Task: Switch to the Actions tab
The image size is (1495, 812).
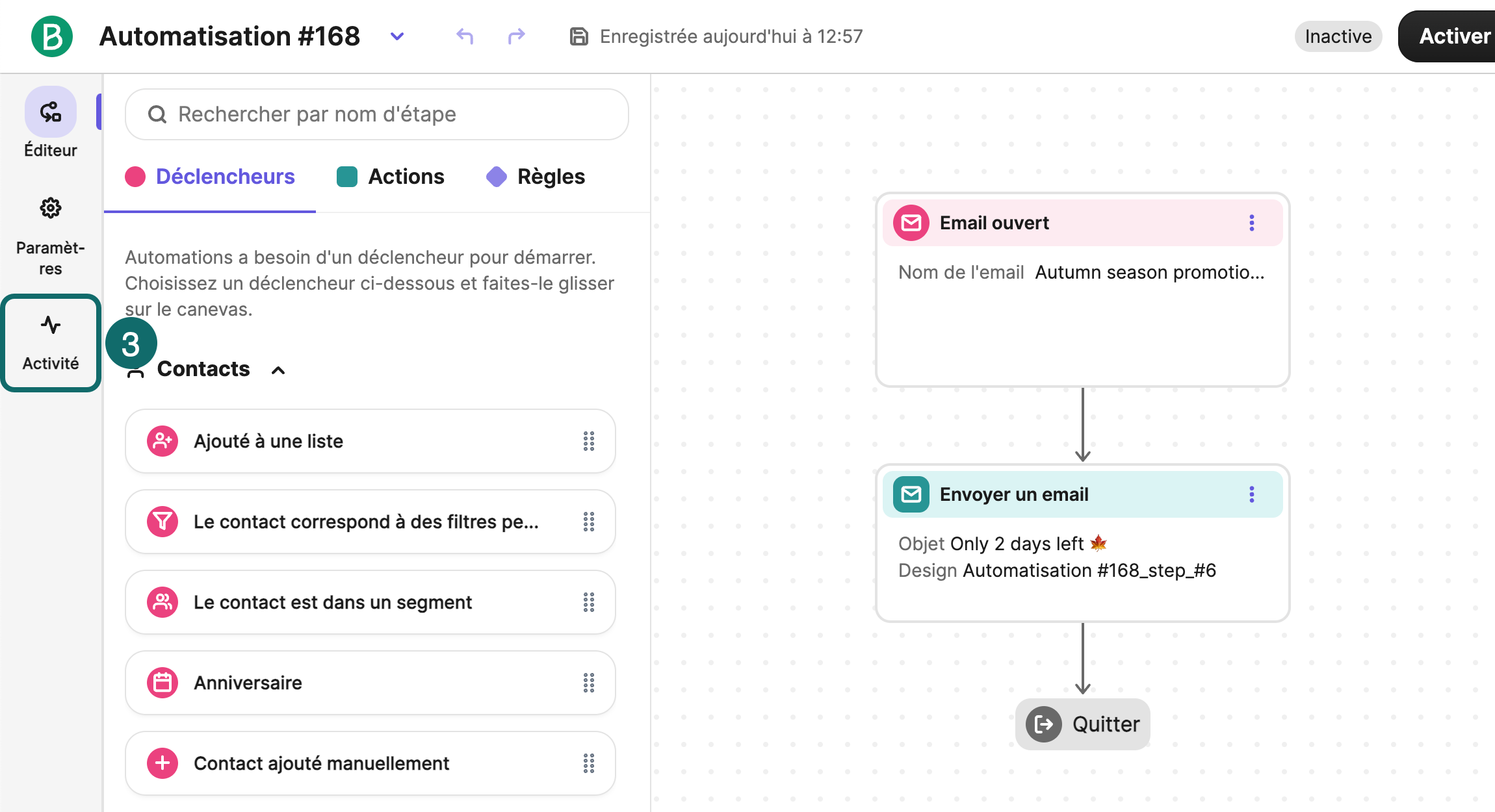Action: pyautogui.click(x=391, y=177)
